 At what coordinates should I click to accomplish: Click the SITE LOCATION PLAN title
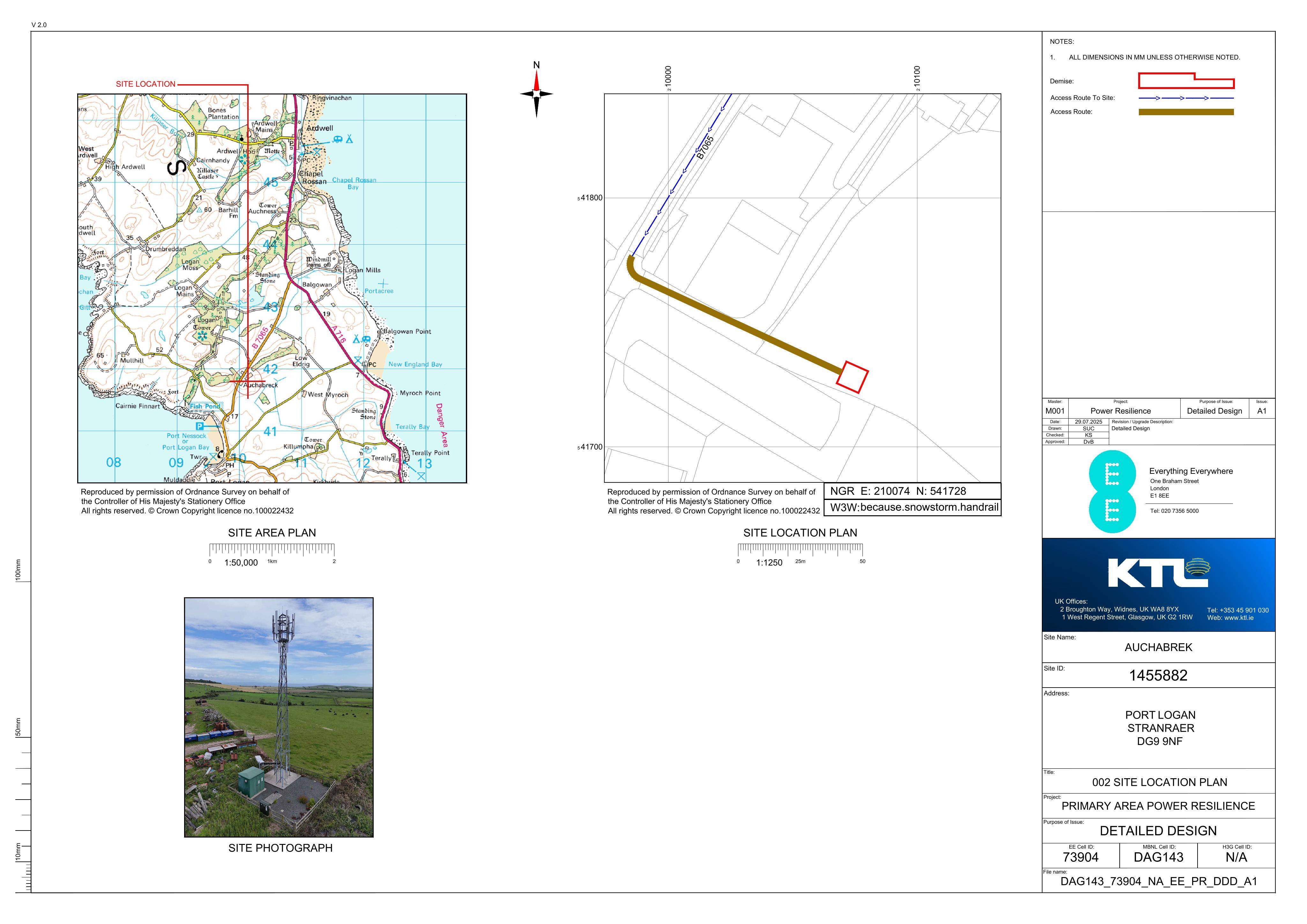800,533
